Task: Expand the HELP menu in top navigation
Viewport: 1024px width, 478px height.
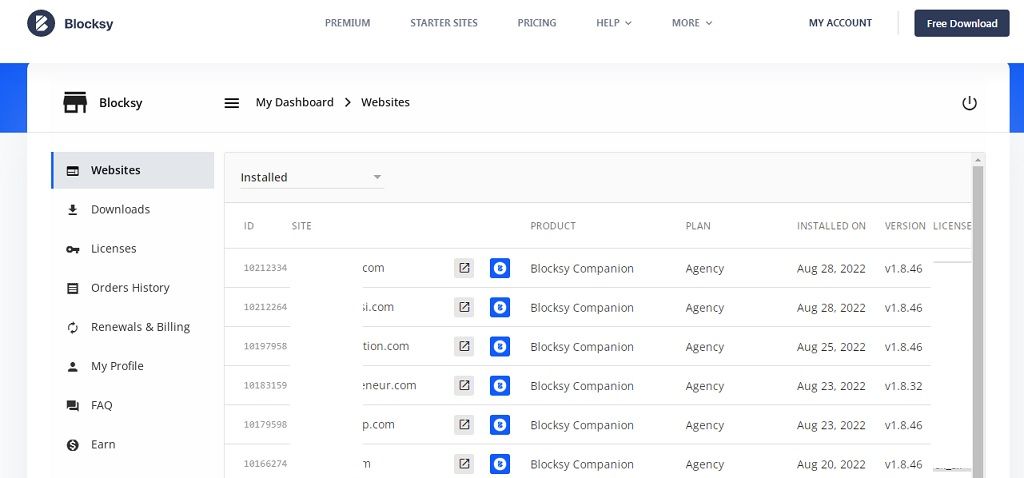Action: pyautogui.click(x=614, y=23)
